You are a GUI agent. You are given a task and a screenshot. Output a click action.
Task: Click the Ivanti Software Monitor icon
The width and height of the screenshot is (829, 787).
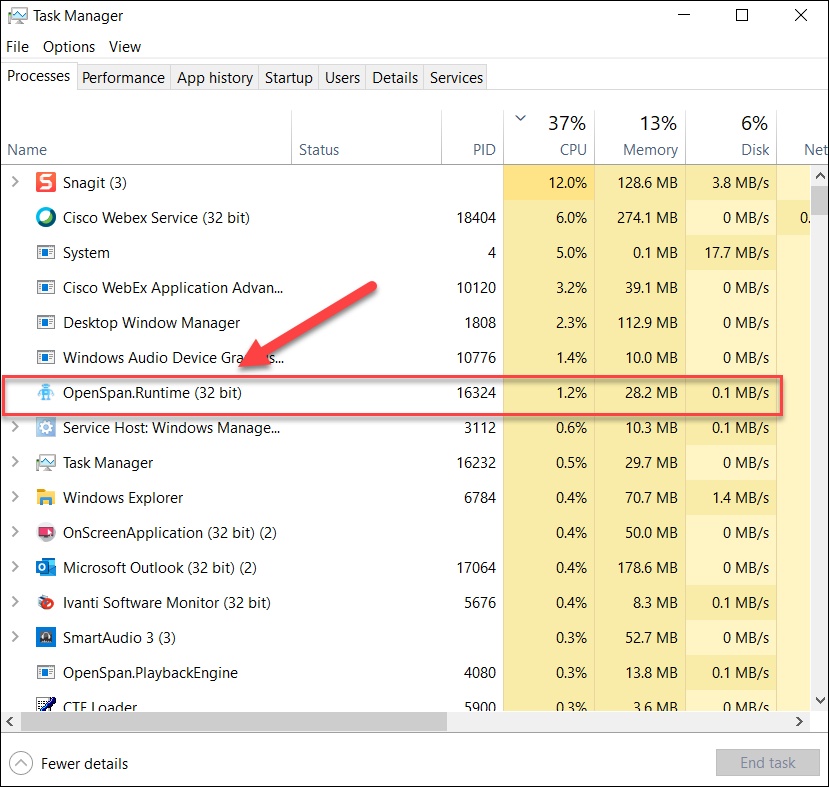point(46,603)
